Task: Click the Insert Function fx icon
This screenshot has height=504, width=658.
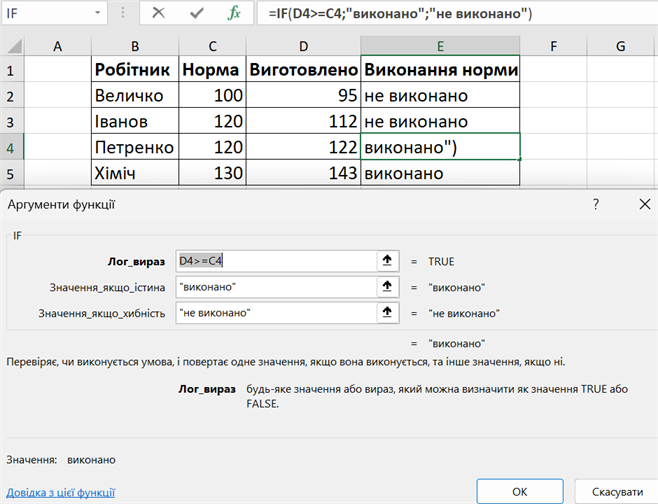Action: [234, 14]
